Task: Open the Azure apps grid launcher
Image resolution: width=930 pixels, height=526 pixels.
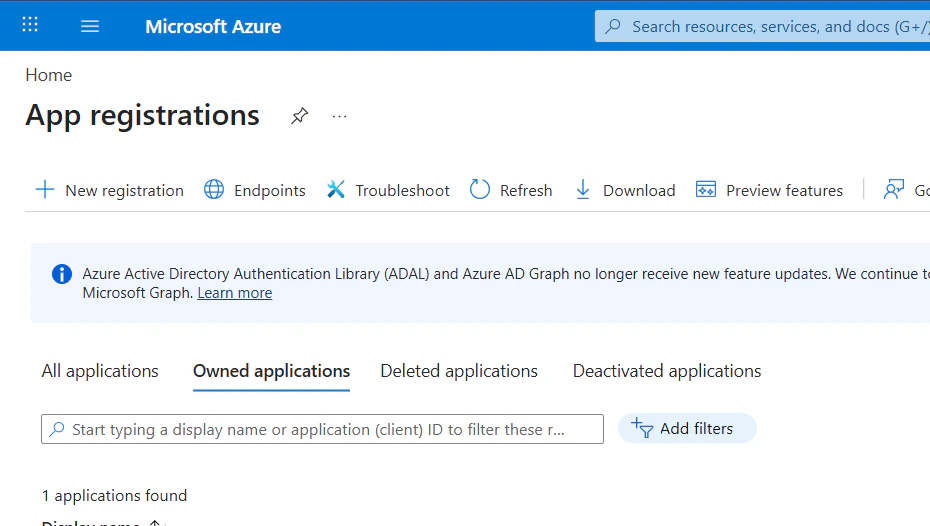Action: [x=30, y=25]
